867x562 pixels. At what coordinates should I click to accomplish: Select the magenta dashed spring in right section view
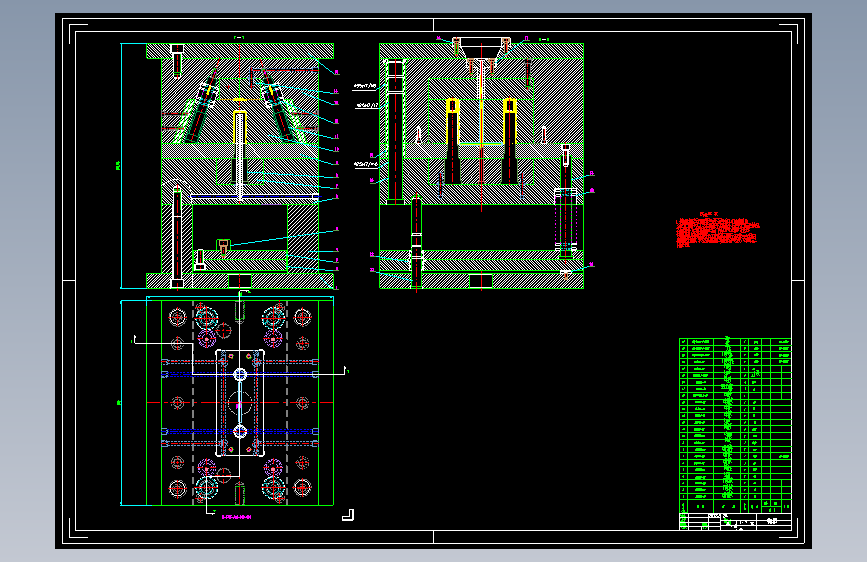tap(566, 220)
